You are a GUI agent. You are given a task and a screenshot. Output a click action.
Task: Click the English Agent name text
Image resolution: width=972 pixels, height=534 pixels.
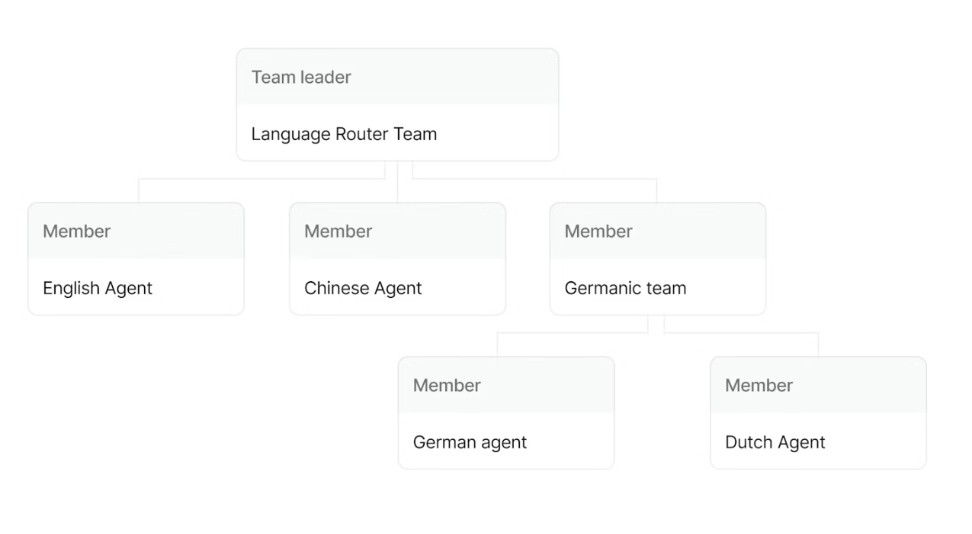(97, 288)
